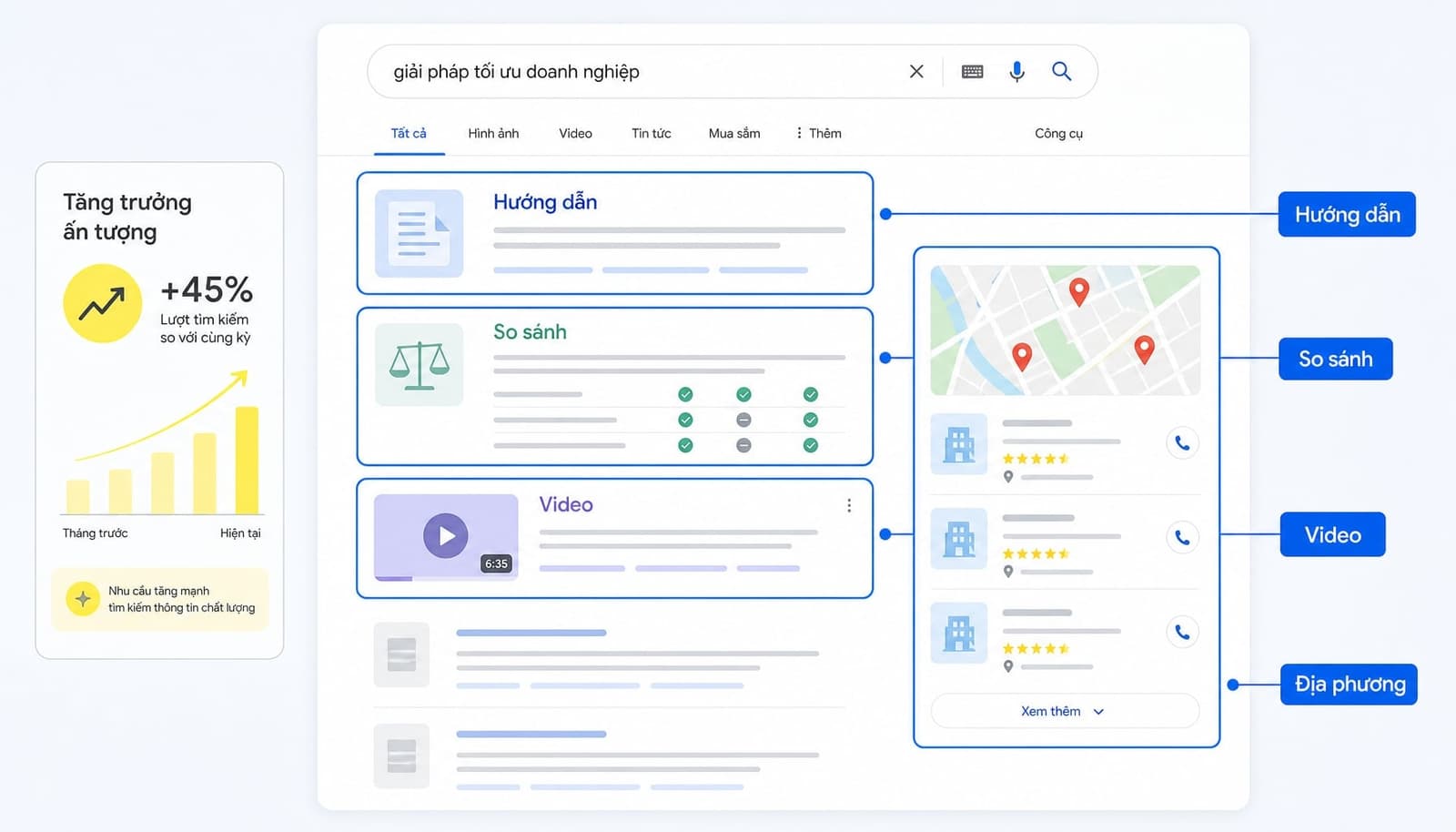Open the "Video" search tab
Image resolution: width=1456 pixels, height=832 pixels.
[x=575, y=133]
